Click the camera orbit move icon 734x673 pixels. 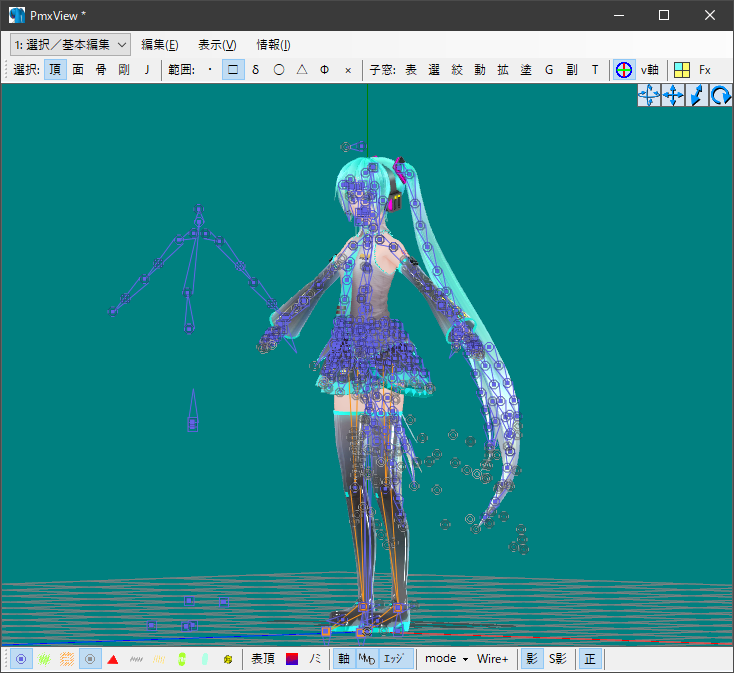pos(649,95)
